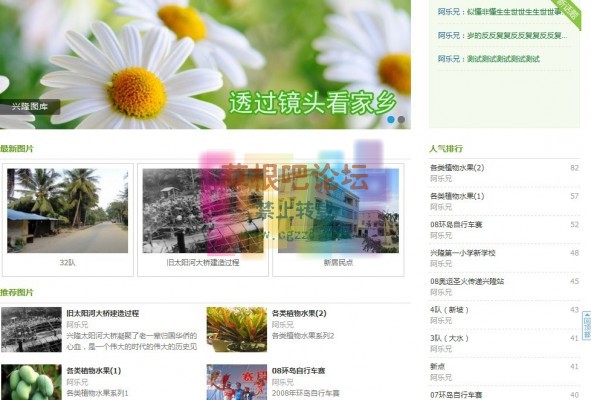591x400 pixels.
Task: Open 08环岛自行车赛 in popularity ranking
Action: pyautogui.click(x=456, y=225)
